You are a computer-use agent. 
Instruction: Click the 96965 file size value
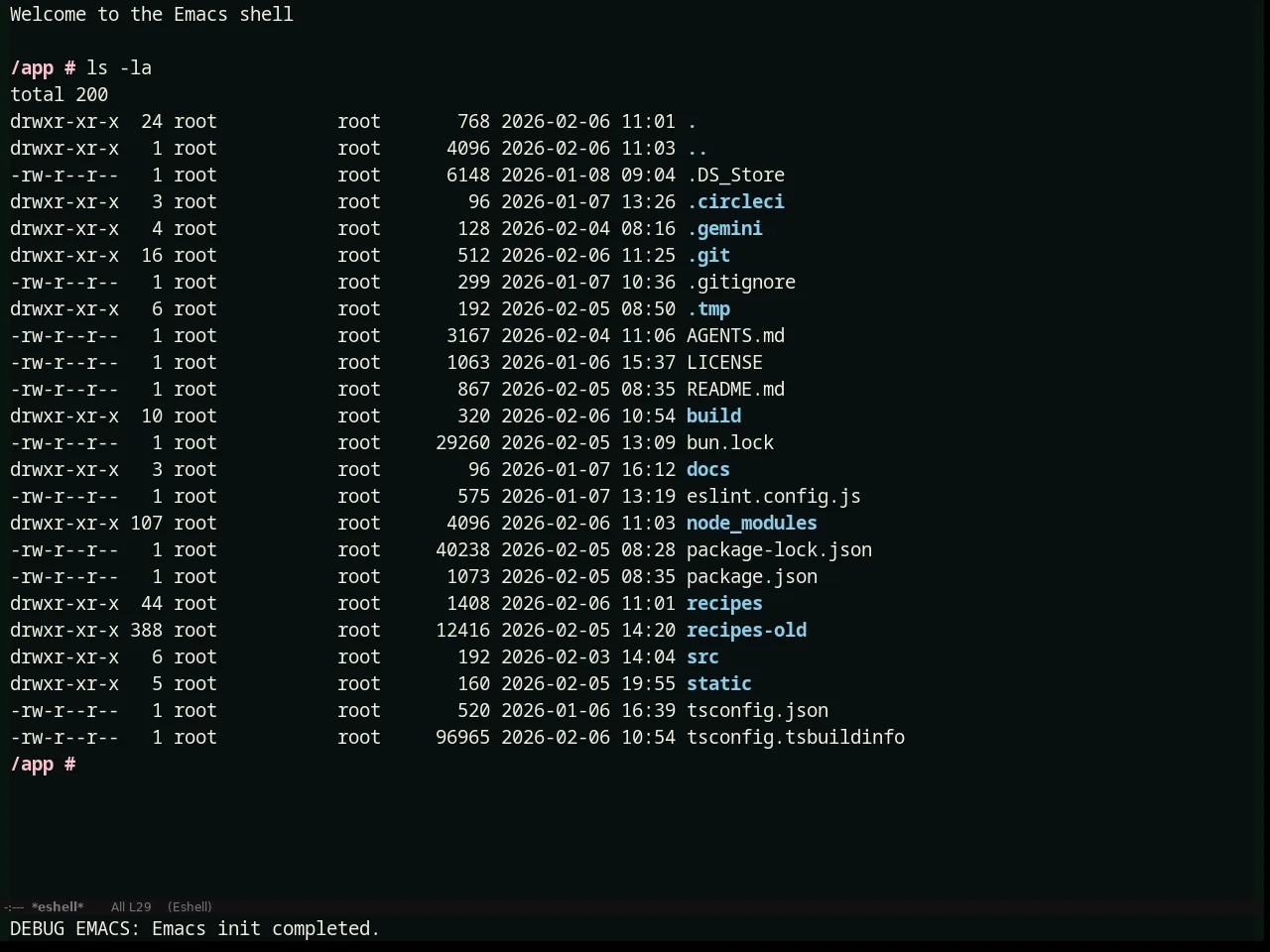(x=462, y=737)
